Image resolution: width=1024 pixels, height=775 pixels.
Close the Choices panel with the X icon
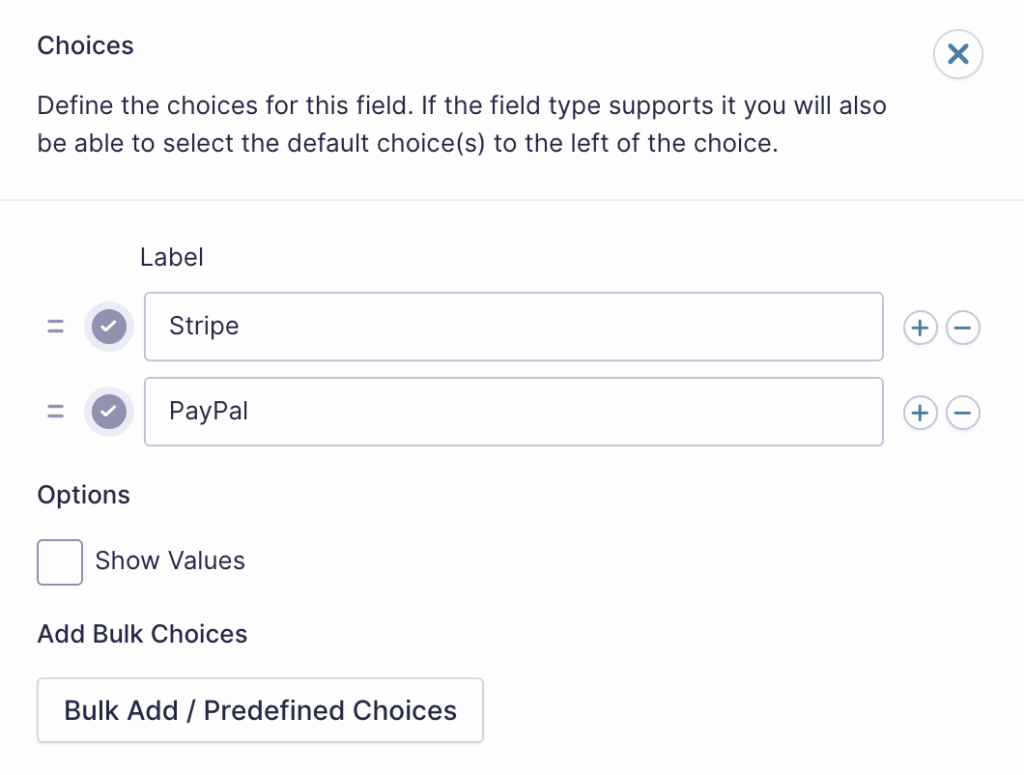(957, 54)
